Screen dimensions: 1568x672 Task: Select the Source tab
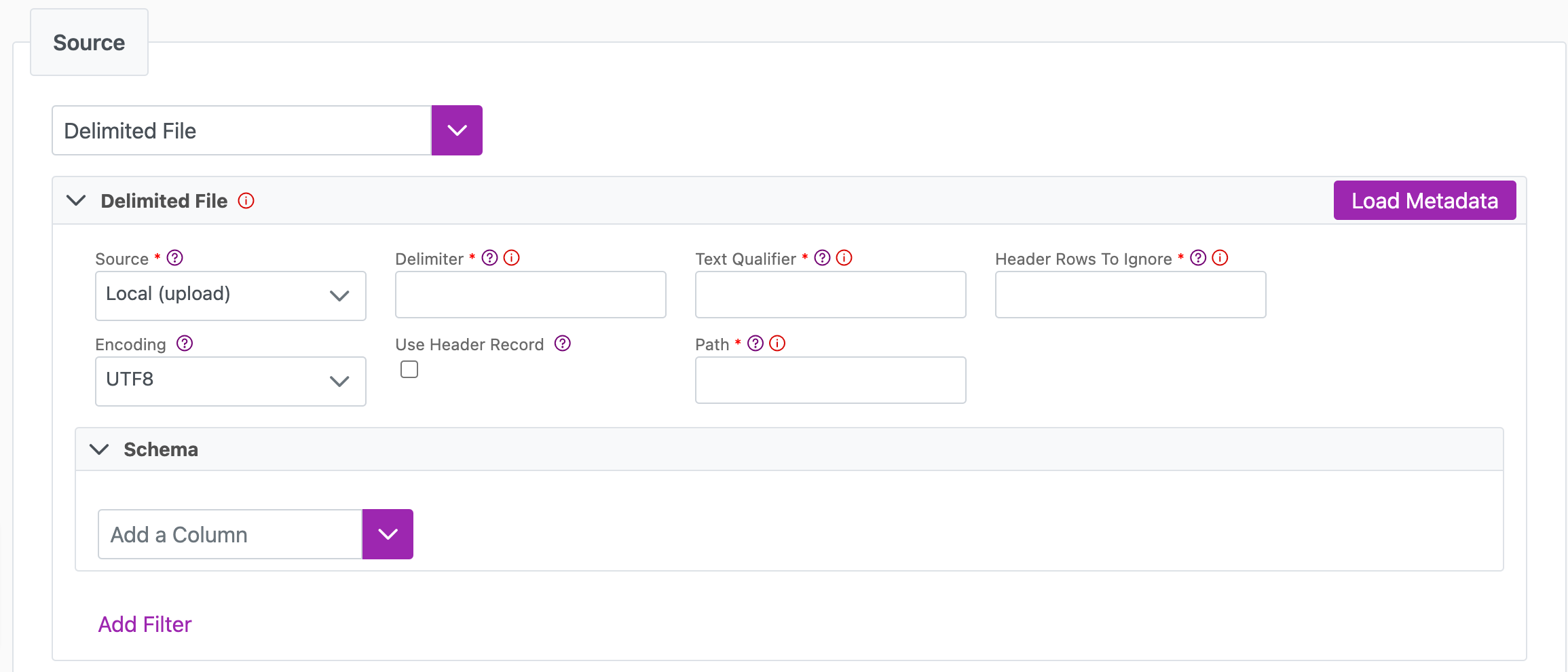(89, 43)
